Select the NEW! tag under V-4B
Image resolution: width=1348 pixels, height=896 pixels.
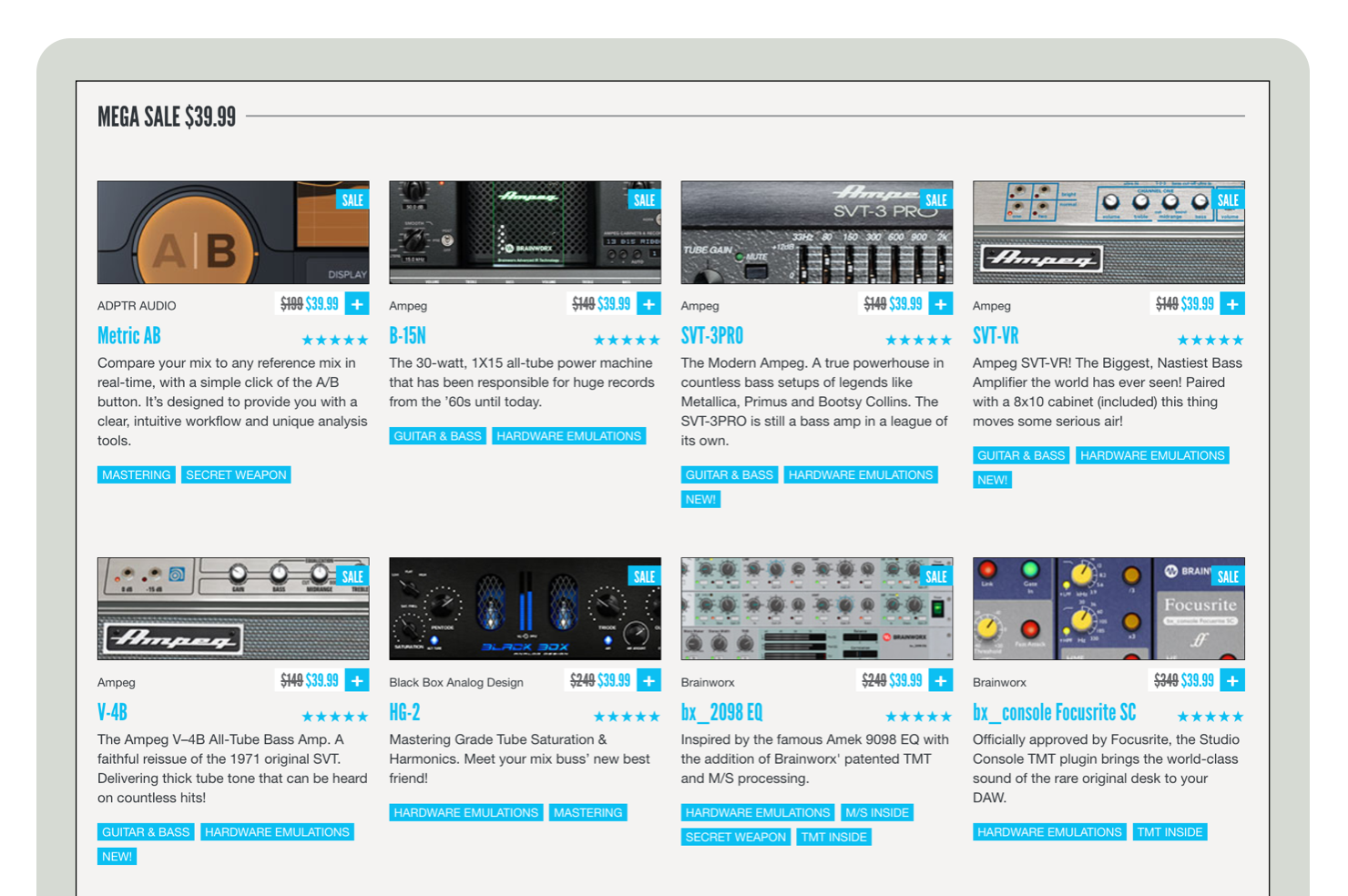tap(117, 856)
